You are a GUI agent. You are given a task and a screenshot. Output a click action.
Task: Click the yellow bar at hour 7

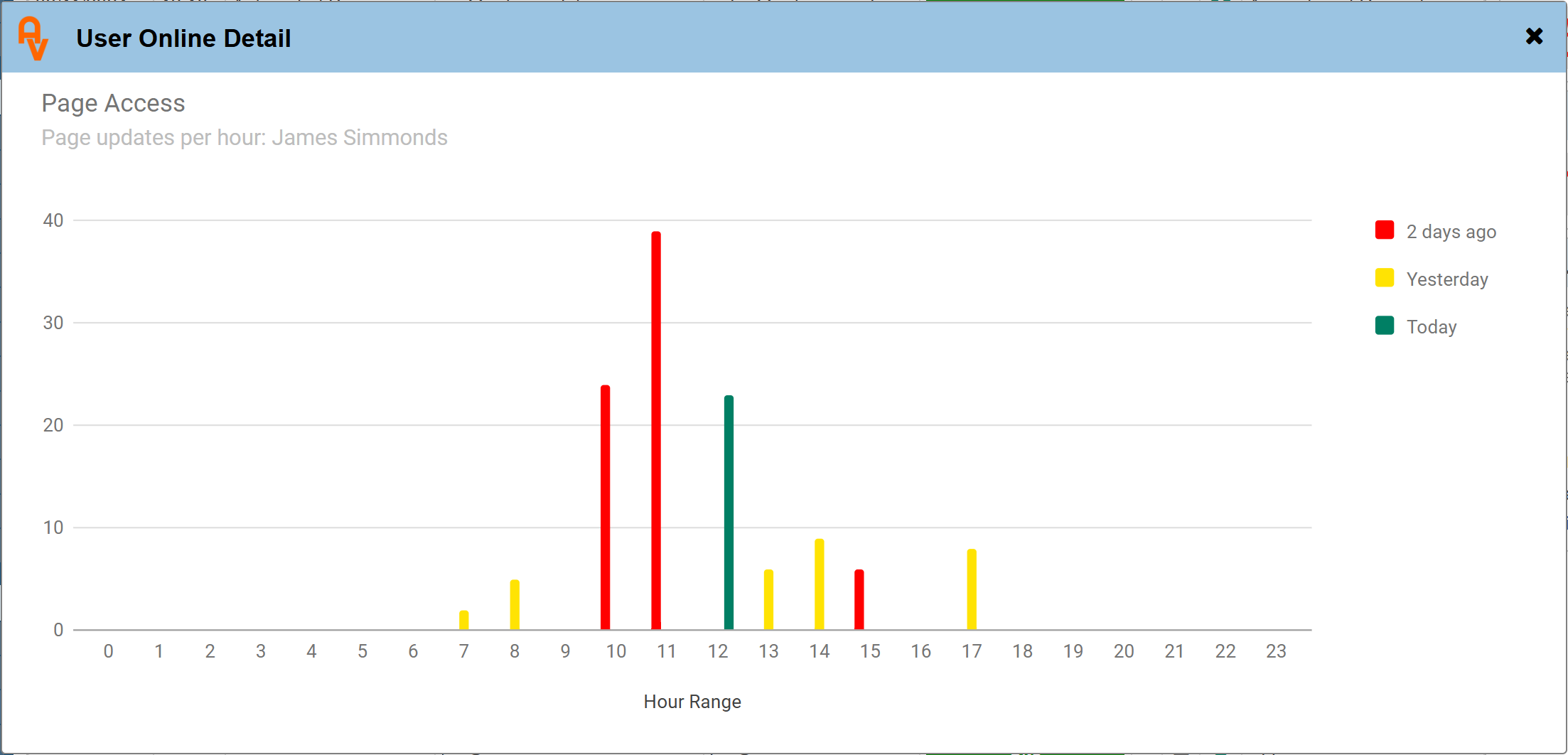point(463,620)
